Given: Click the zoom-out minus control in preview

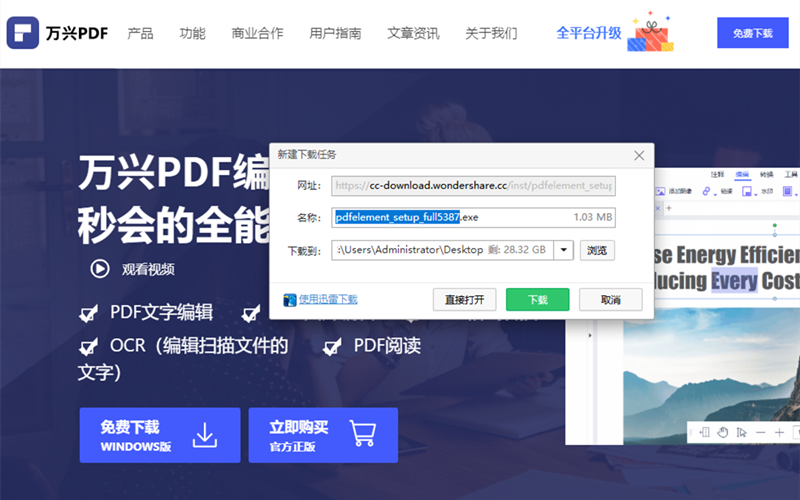Looking at the screenshot, I should point(760,432).
